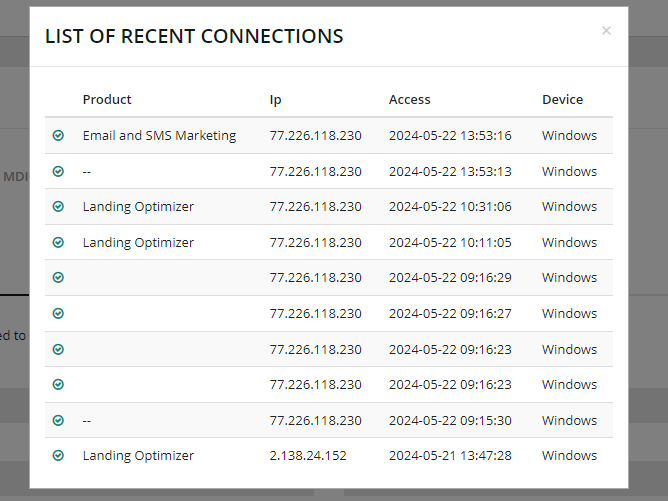Click the check icon for the 2.138.24.152 connection
Screen dimensions: 668x501
(58, 456)
